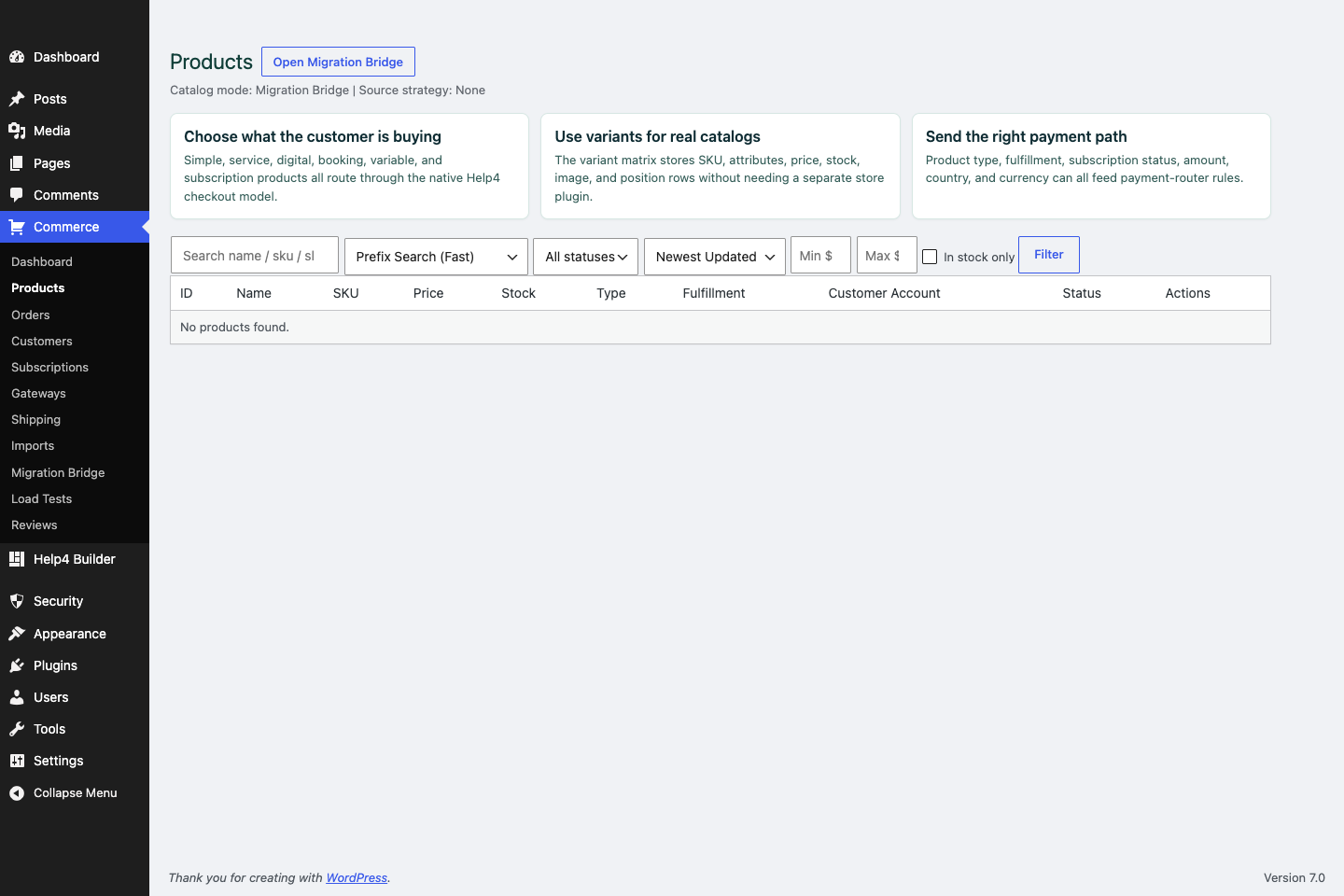Image resolution: width=1344 pixels, height=896 pixels.
Task: Click 'Use variants for real catalogs' card
Action: point(721,166)
